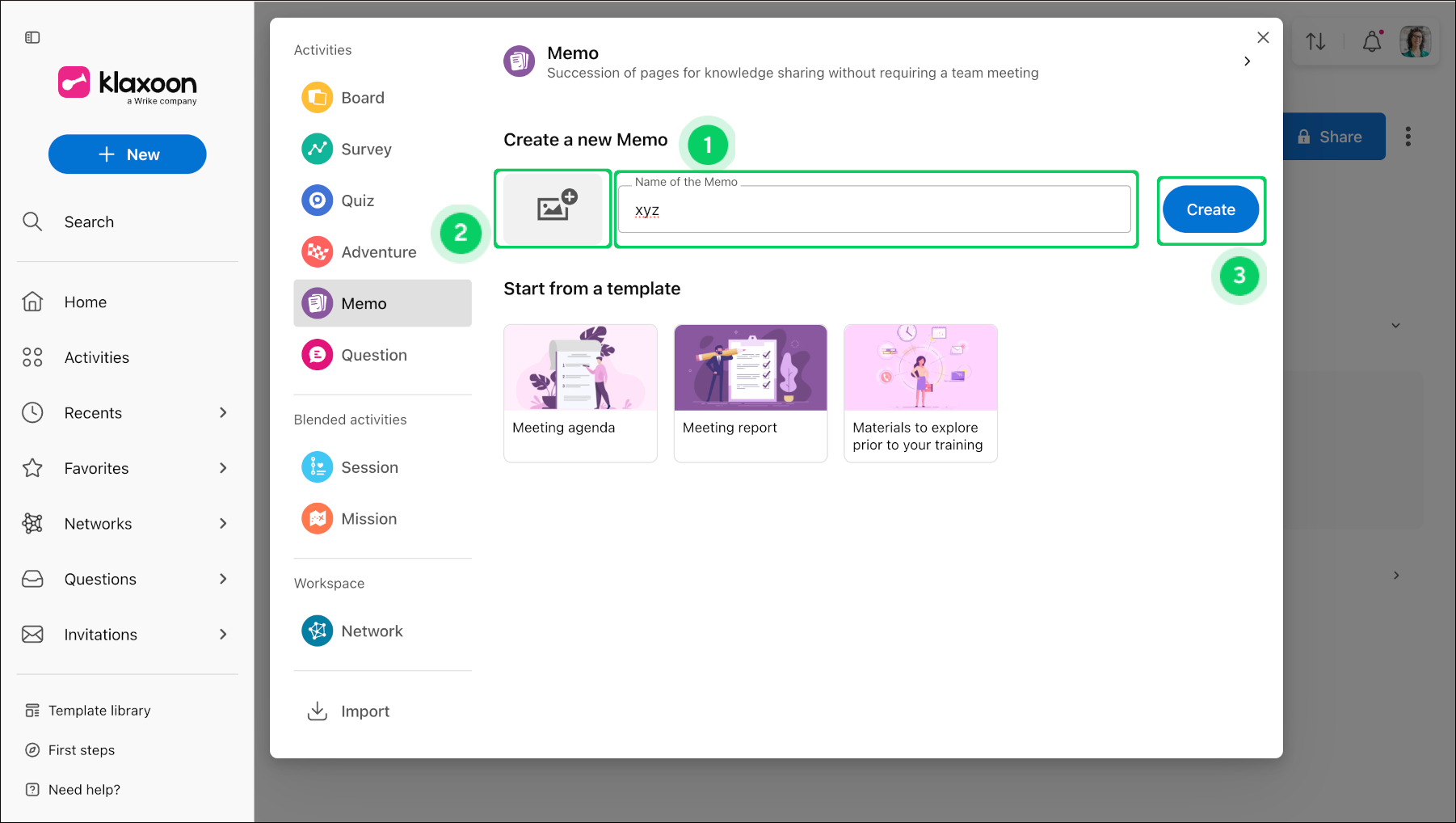1456x823 pixels.
Task: Select the Board activity icon
Action: pyautogui.click(x=317, y=98)
